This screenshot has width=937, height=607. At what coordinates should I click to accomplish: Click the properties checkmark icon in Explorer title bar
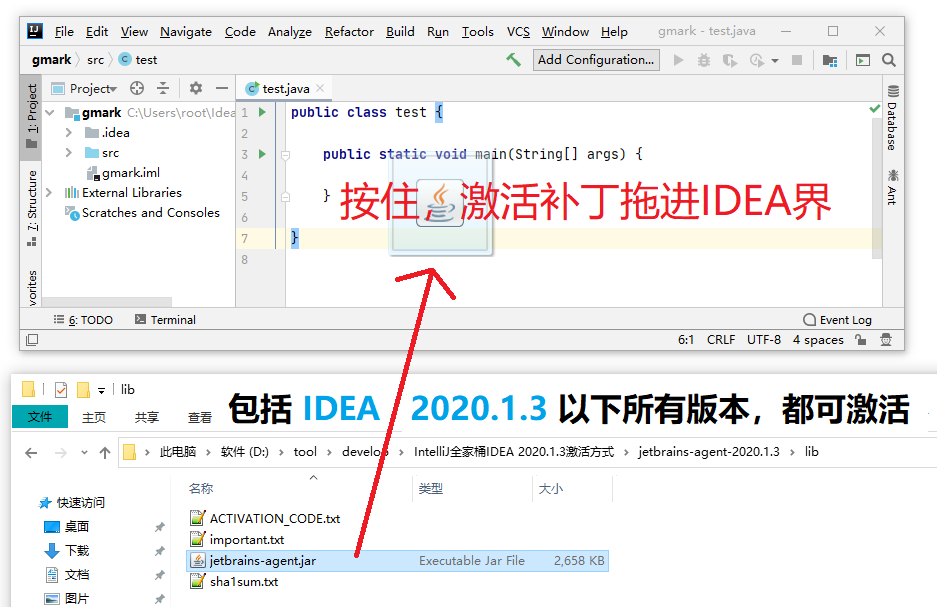tap(61, 390)
